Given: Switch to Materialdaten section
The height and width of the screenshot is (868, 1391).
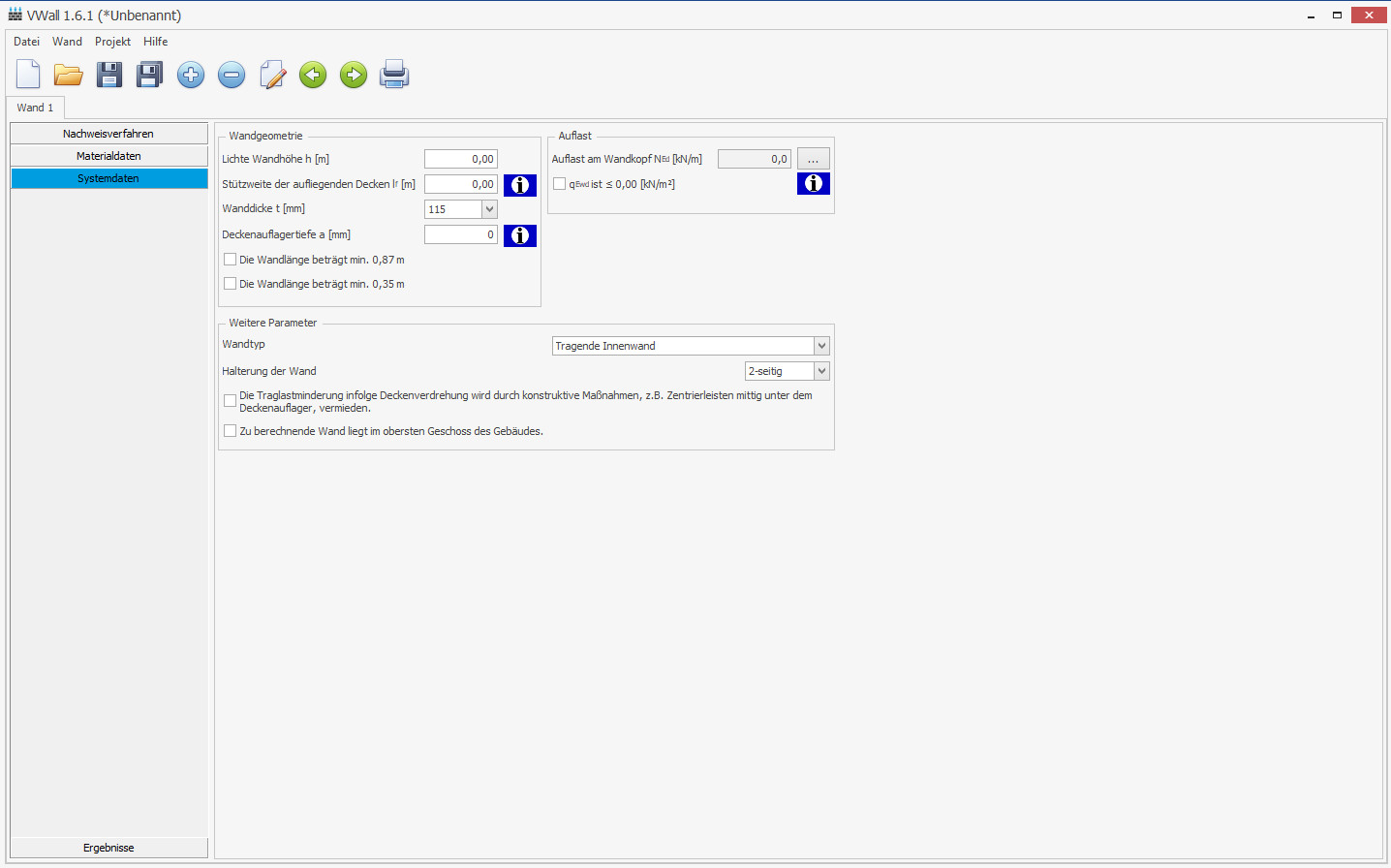Looking at the screenshot, I should 108,156.
